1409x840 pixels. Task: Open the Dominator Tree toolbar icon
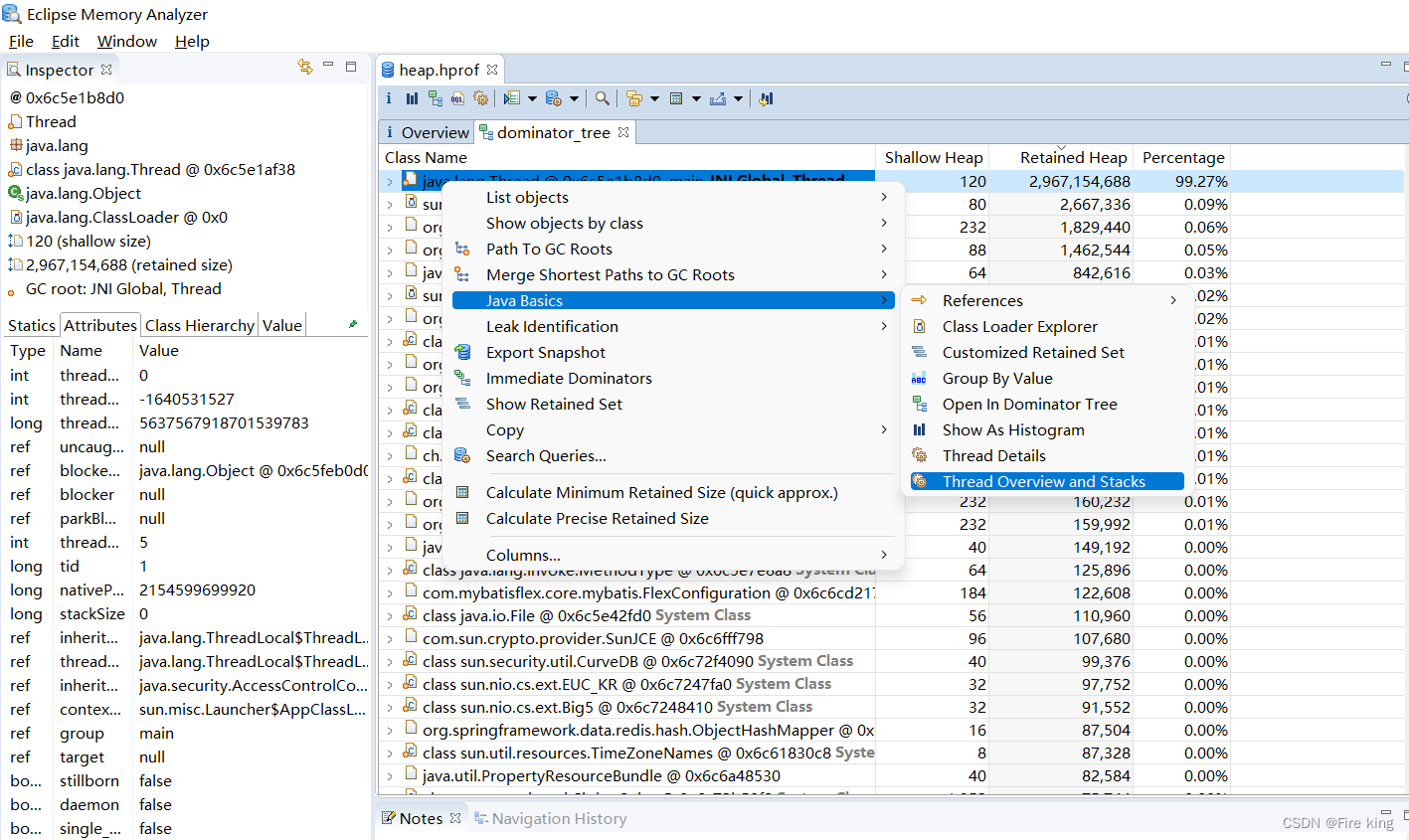[x=436, y=98]
